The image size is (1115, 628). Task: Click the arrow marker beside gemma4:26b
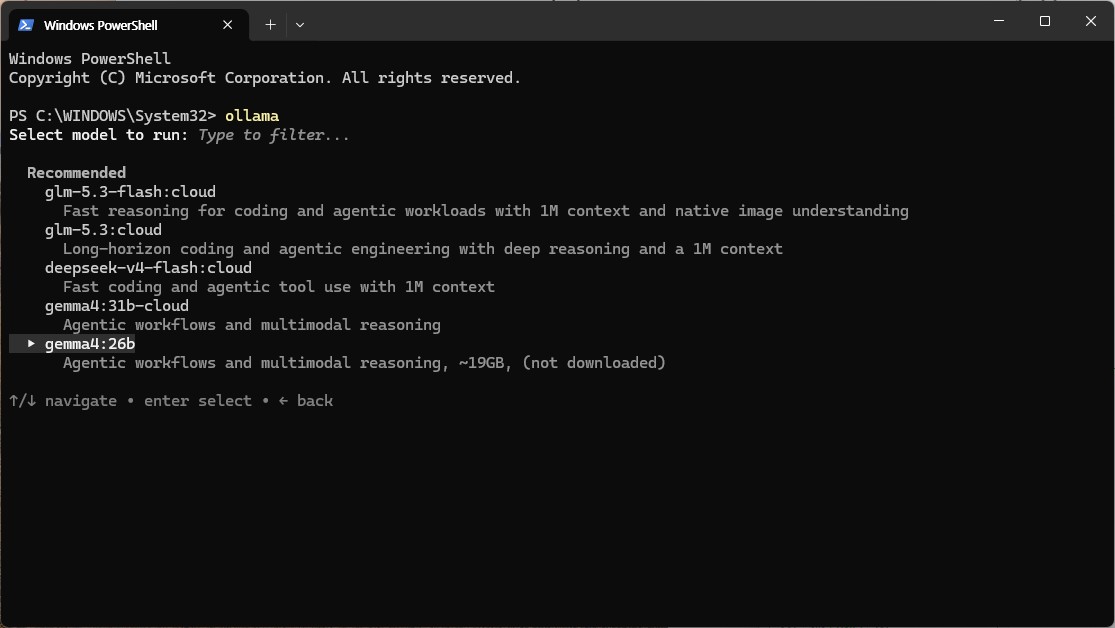pos(31,344)
